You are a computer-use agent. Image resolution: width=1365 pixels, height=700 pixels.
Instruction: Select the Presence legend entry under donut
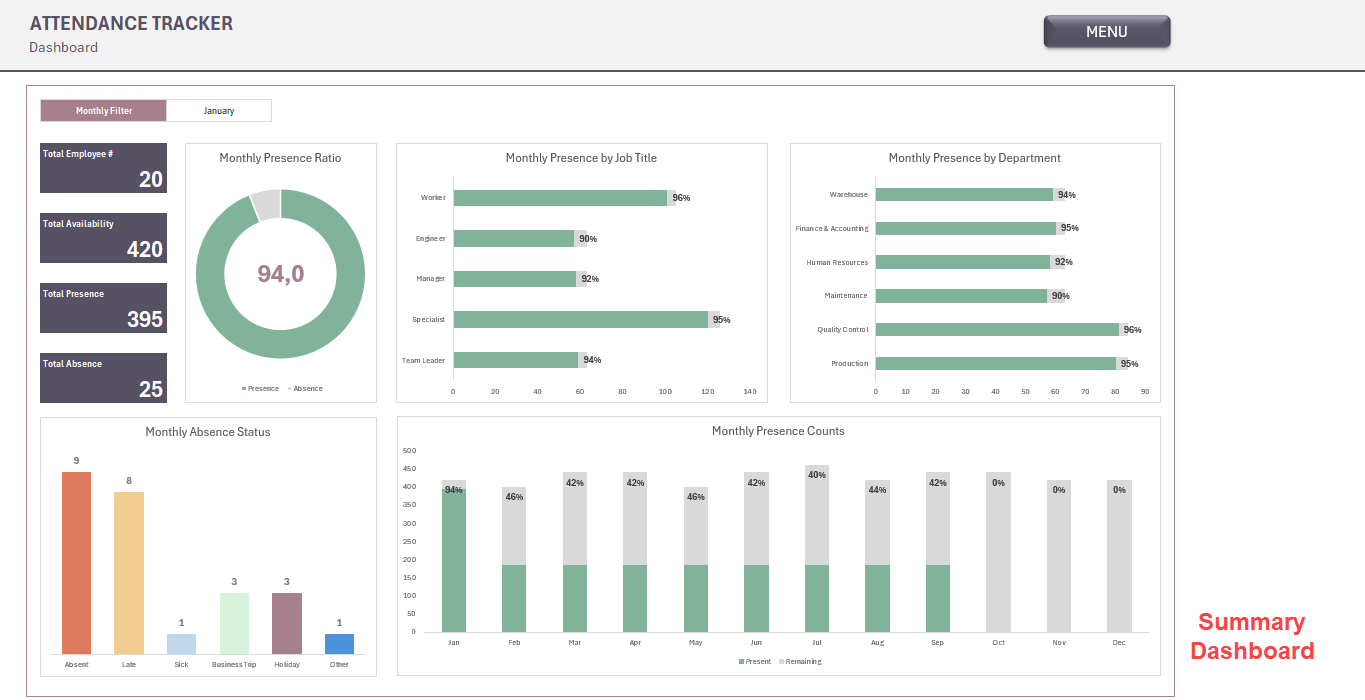coord(261,388)
